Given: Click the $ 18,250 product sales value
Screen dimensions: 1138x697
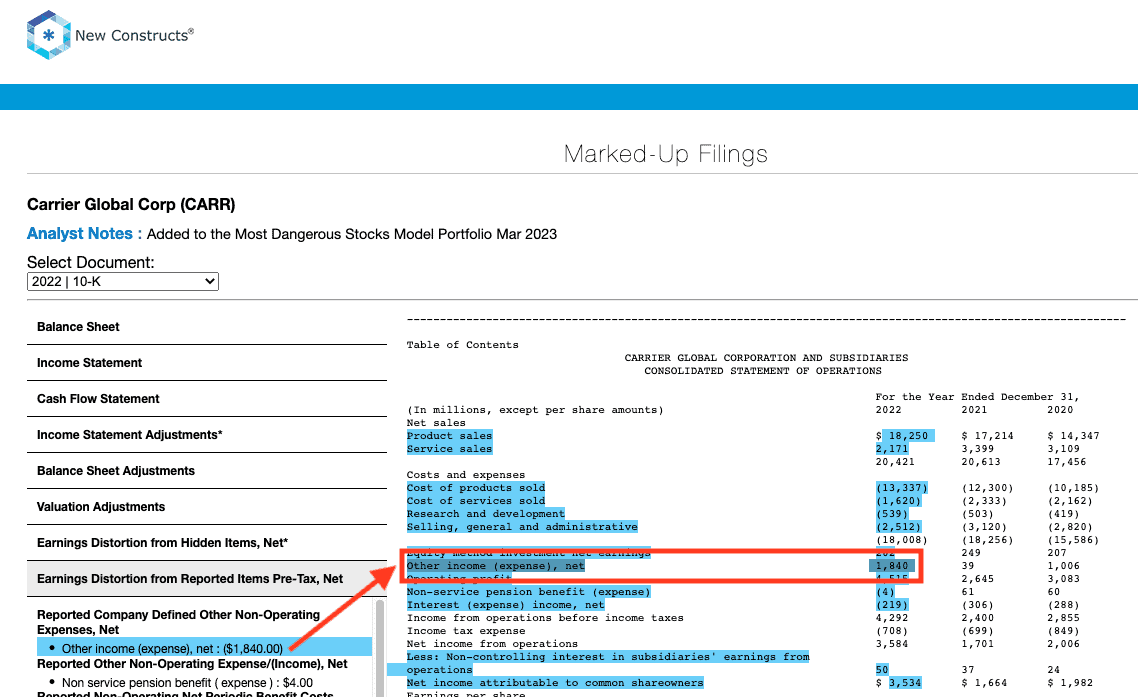Looking at the screenshot, I should (905, 436).
